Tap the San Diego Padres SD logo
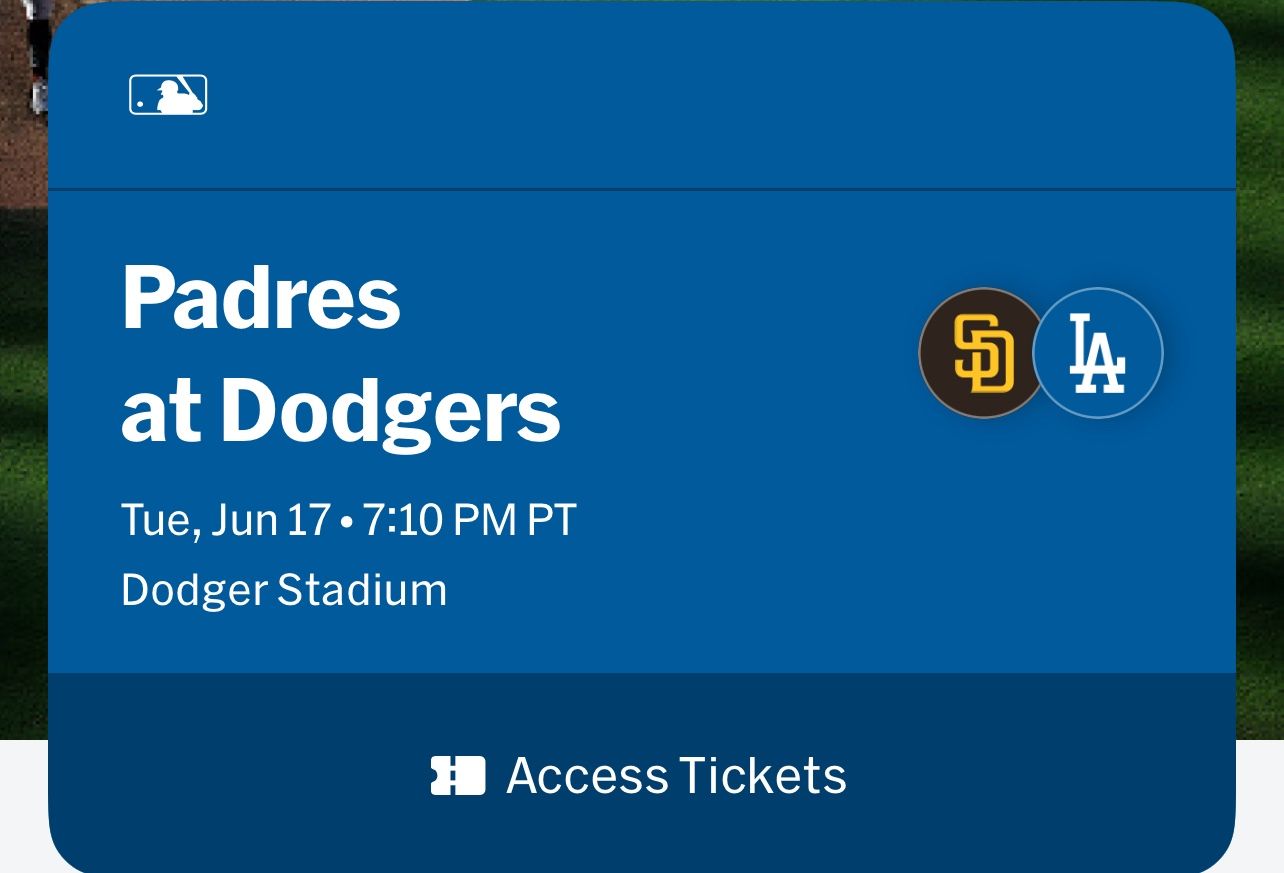 coord(983,353)
